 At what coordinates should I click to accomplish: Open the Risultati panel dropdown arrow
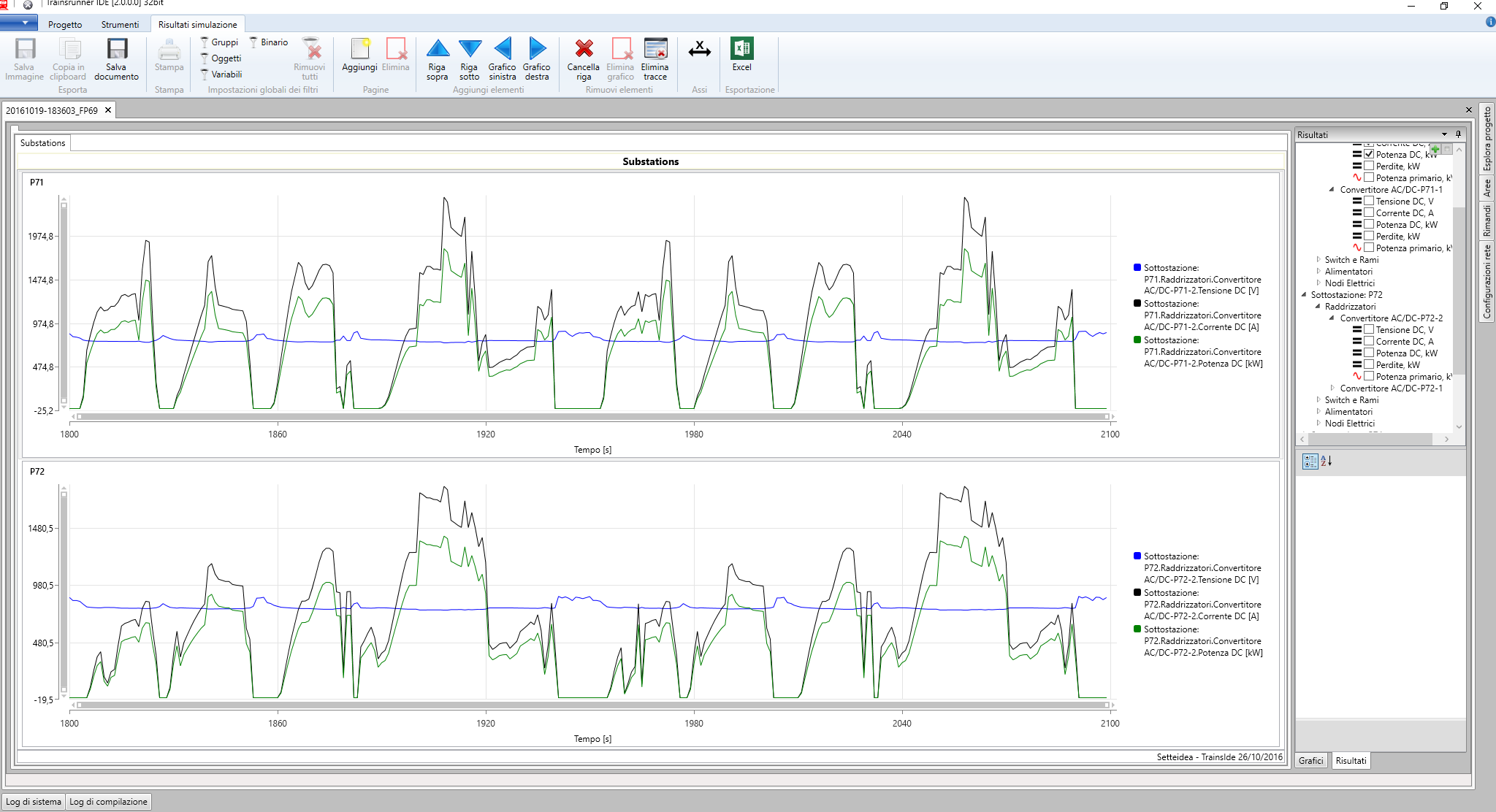[x=1444, y=134]
